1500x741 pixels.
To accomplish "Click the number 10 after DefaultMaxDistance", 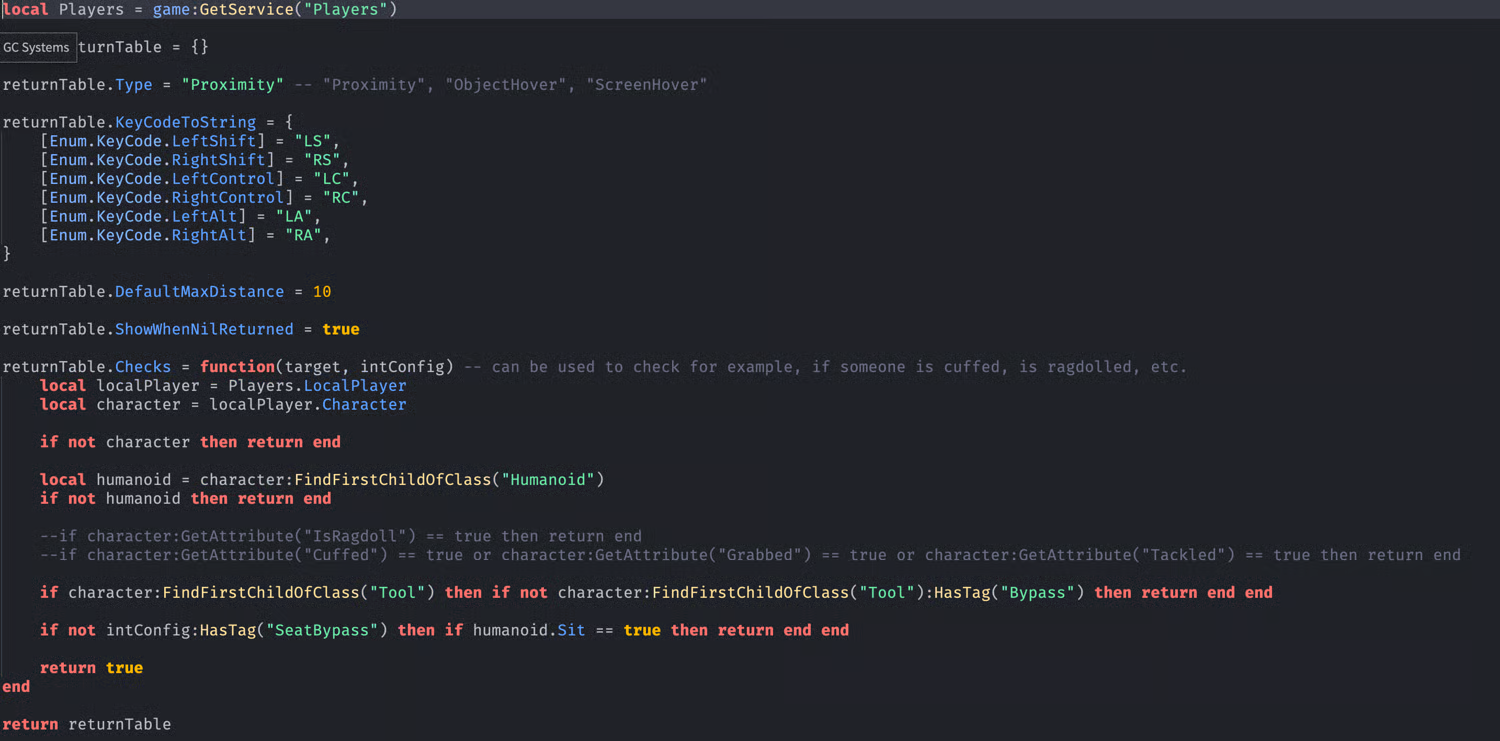I will pyautogui.click(x=322, y=292).
